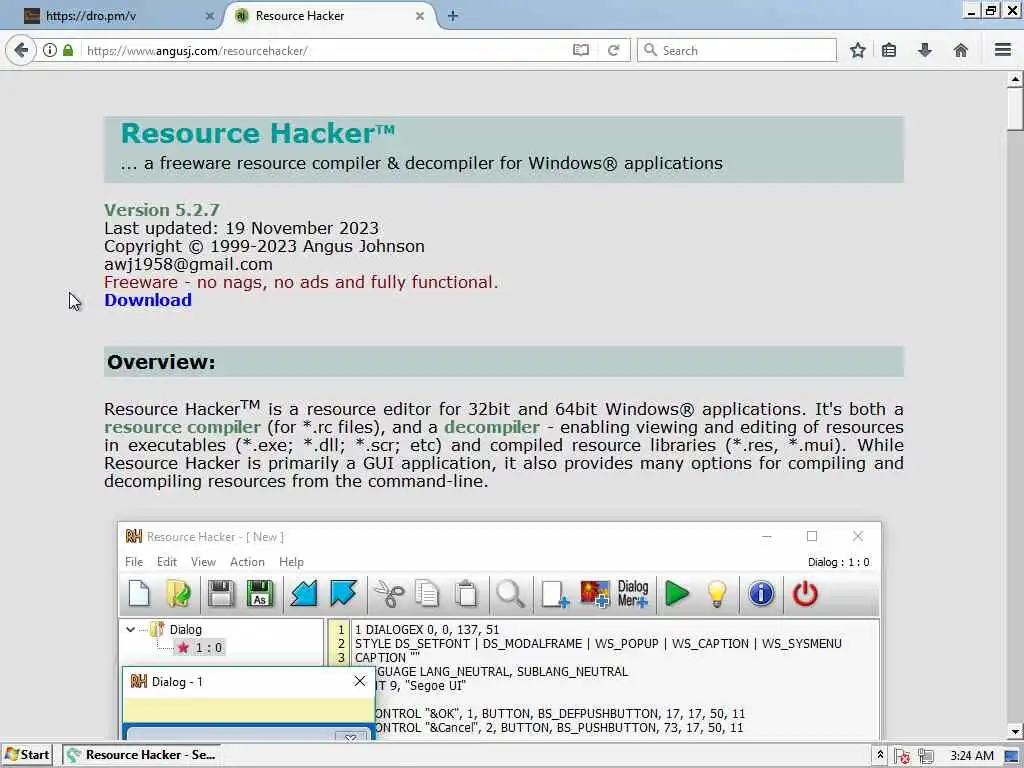The image size is (1024, 768).
Task: Open the resource compiler link
Action: click(182, 427)
